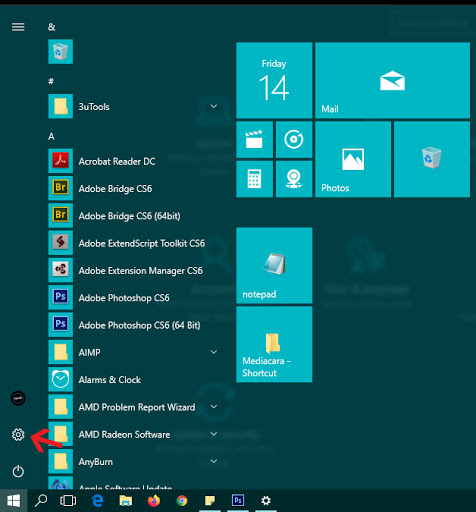Screen dimensions: 476x512
Task: Open taskbar Search magnifier
Action: click(x=41, y=501)
